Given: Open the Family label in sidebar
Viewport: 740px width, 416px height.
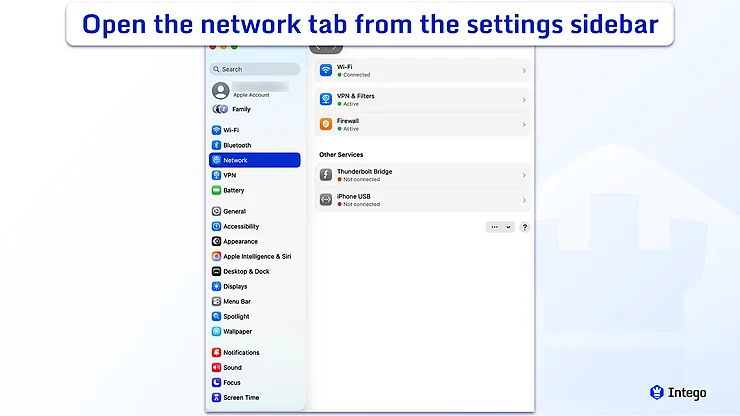Looking at the screenshot, I should pyautogui.click(x=241, y=109).
